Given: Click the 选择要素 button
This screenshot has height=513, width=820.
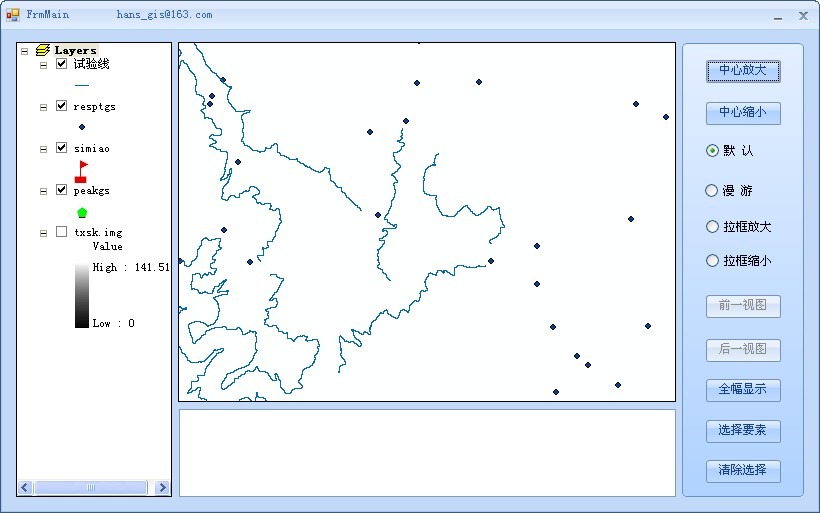Looking at the screenshot, I should pyautogui.click(x=743, y=431).
